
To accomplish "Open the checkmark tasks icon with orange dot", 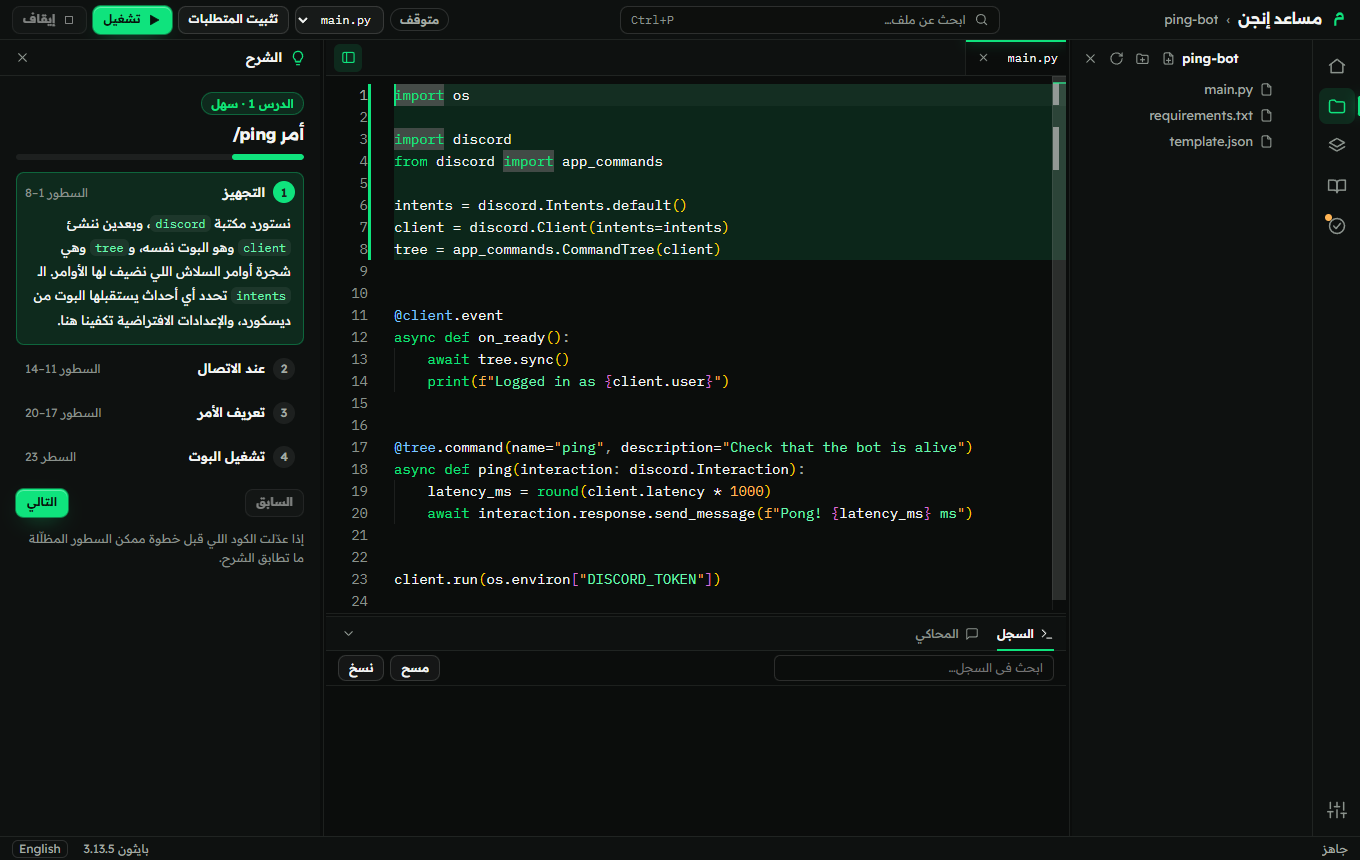I will click(x=1336, y=226).
